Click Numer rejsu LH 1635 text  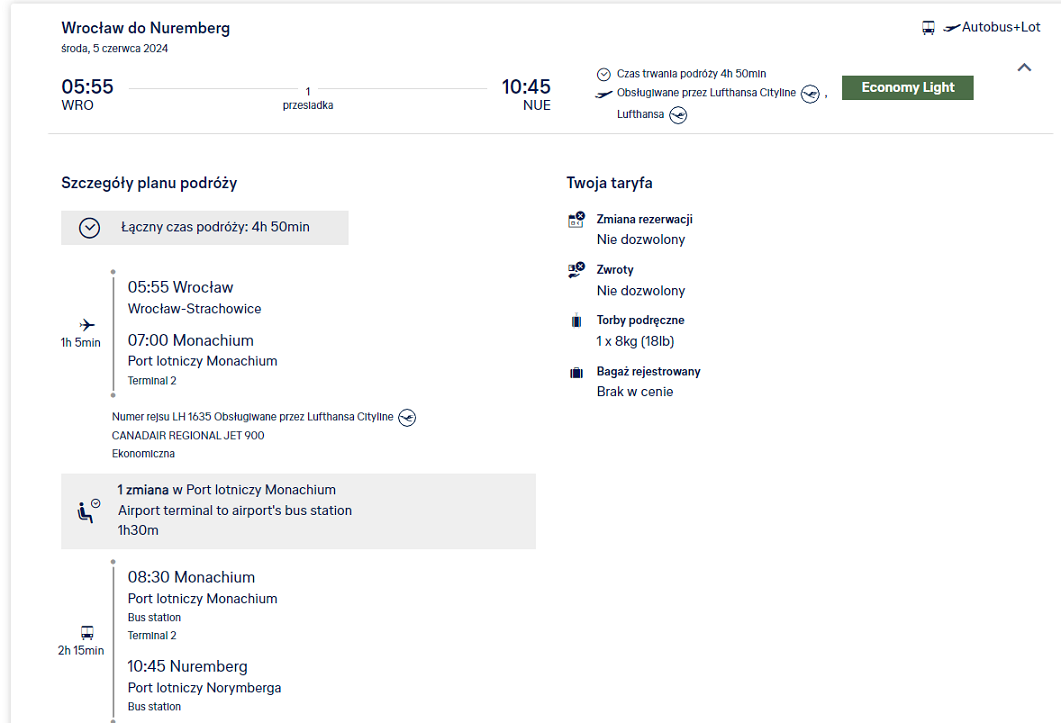point(162,417)
